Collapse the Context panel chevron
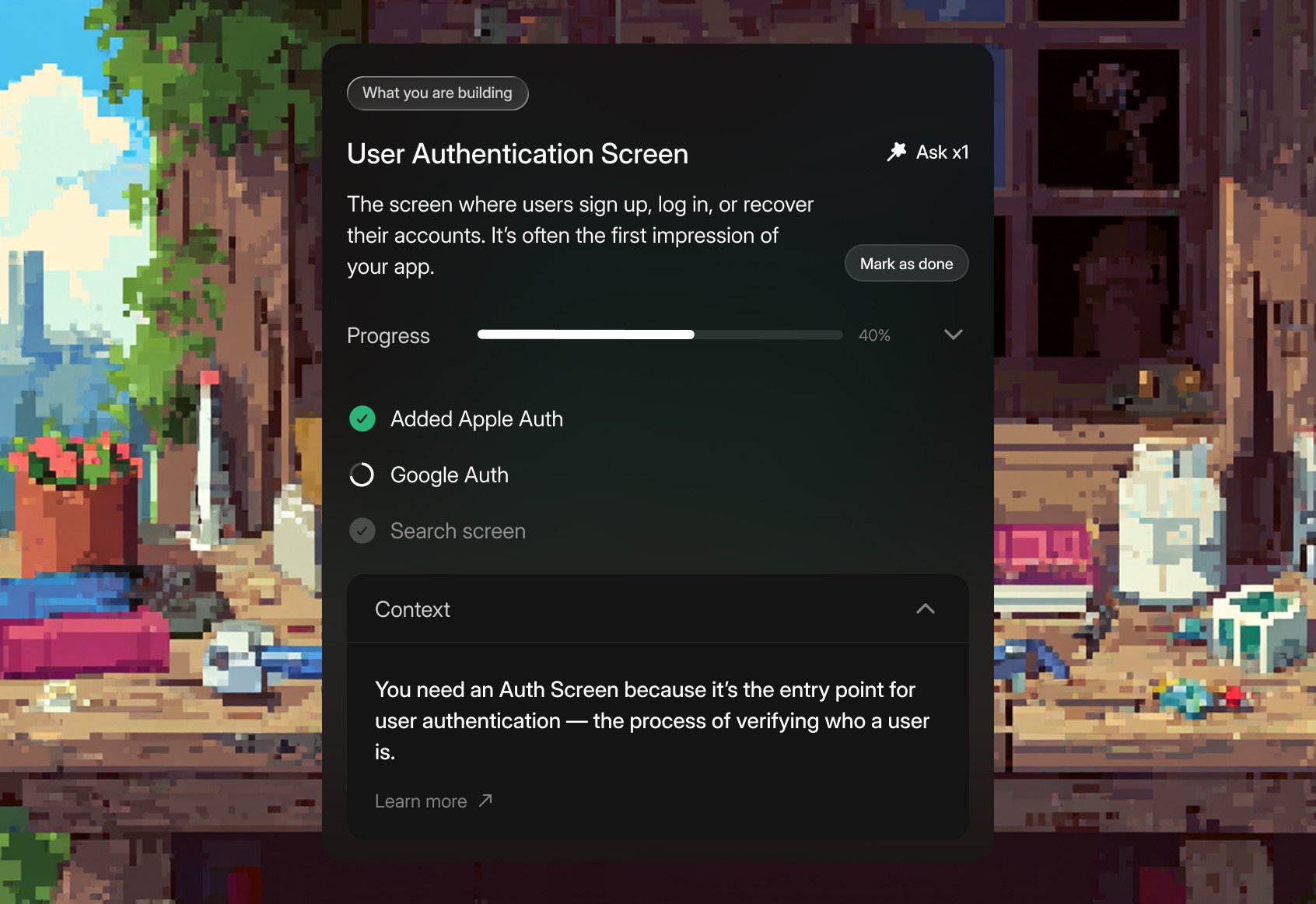 [926, 609]
